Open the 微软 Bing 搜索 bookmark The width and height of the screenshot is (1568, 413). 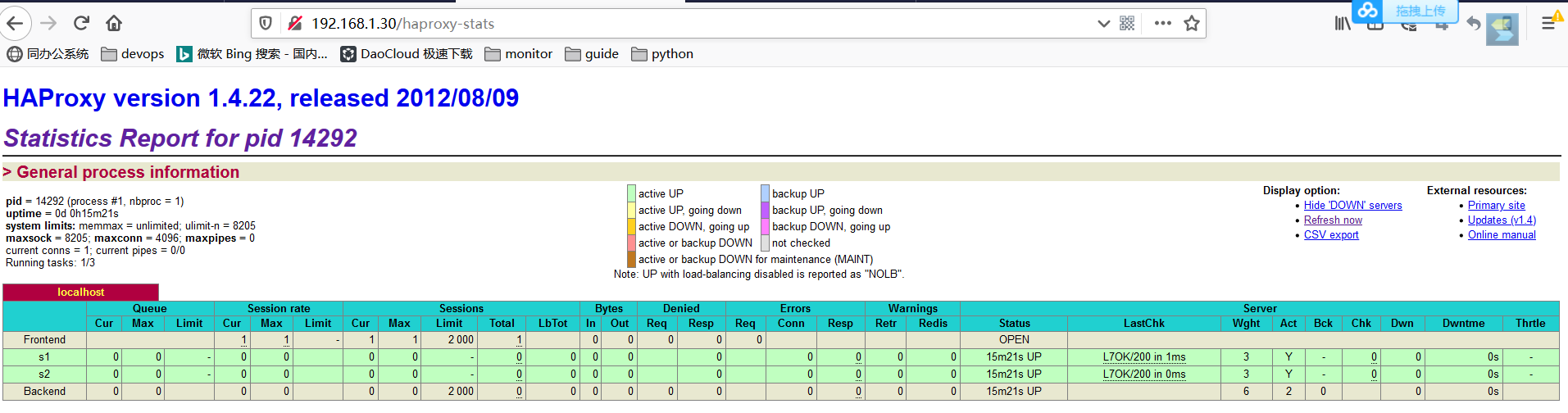tap(252, 54)
